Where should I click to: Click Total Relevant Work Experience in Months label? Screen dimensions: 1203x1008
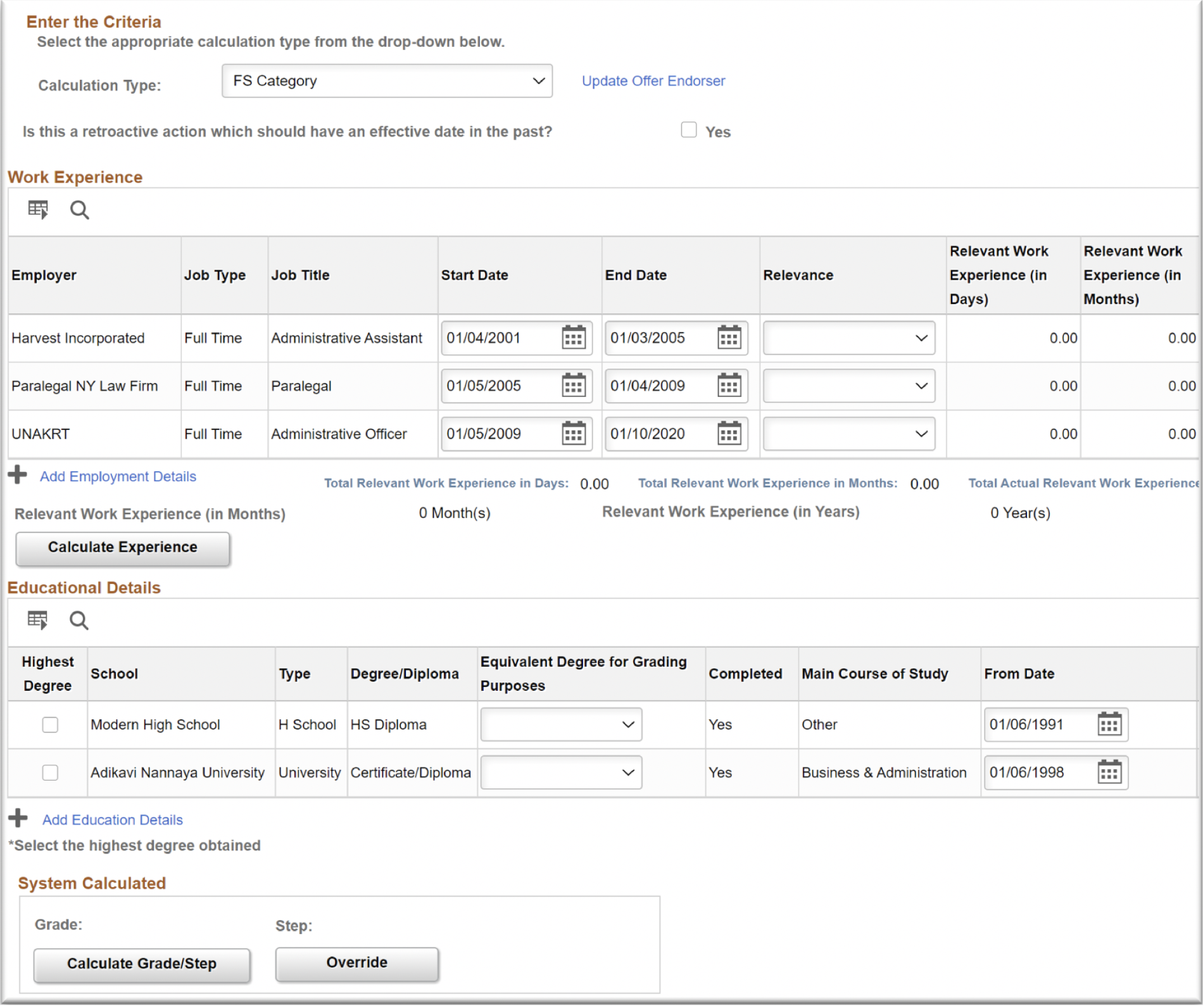click(x=767, y=484)
